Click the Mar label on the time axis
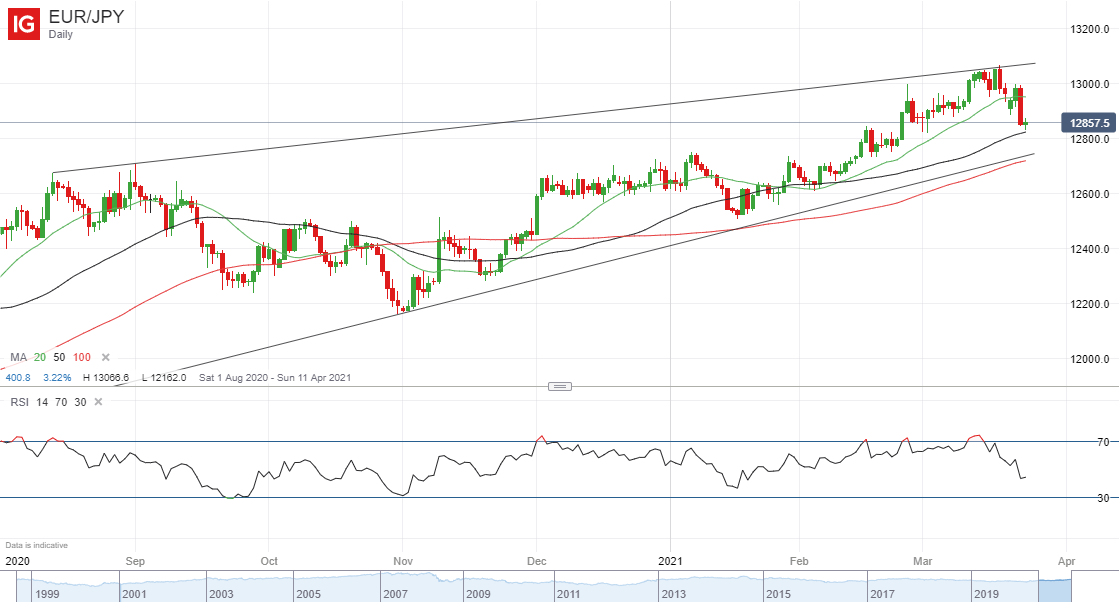The height and width of the screenshot is (602, 1119). (x=923, y=561)
